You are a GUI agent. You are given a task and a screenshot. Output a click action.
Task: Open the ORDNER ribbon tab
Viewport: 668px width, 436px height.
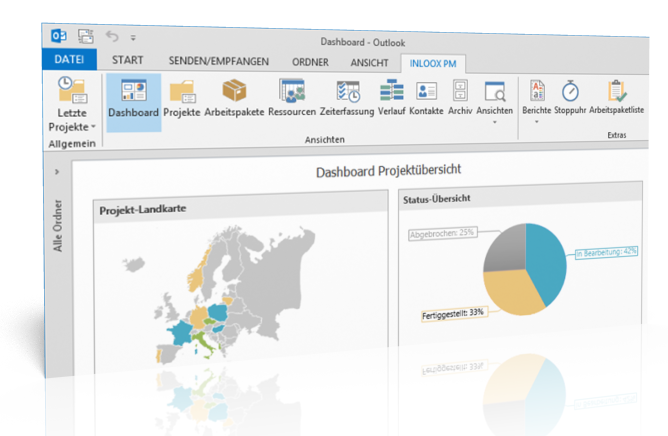click(310, 62)
